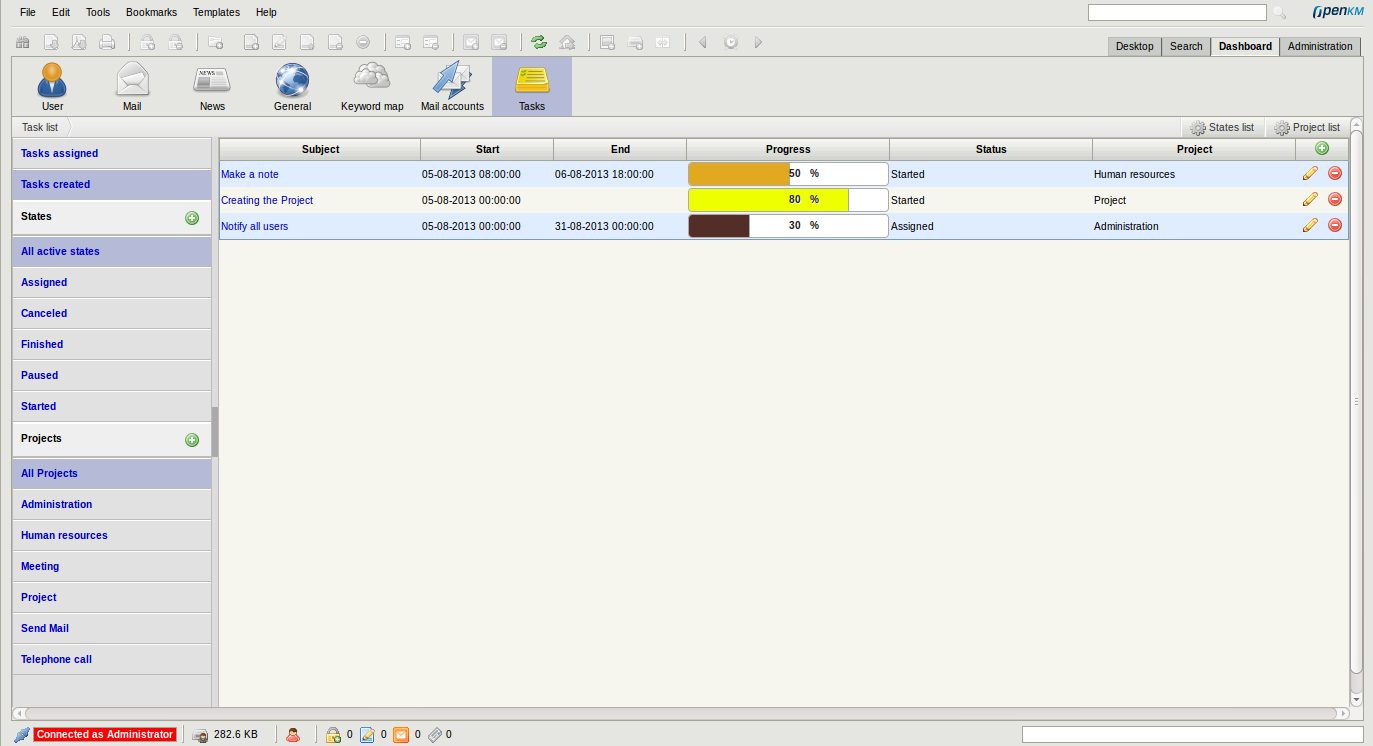Open the Bookmarks menu
The image size is (1373, 746).
point(152,12)
